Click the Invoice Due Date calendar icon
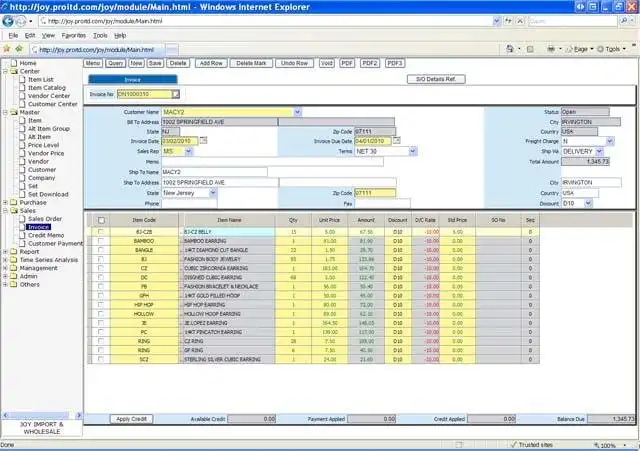Image resolution: width=640 pixels, height=451 pixels. (396, 140)
